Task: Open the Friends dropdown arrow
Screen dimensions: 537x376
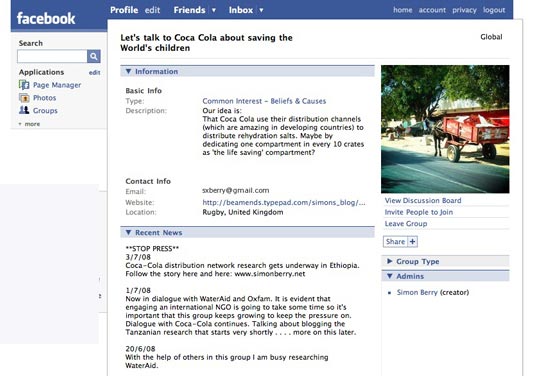Action: click(x=214, y=10)
